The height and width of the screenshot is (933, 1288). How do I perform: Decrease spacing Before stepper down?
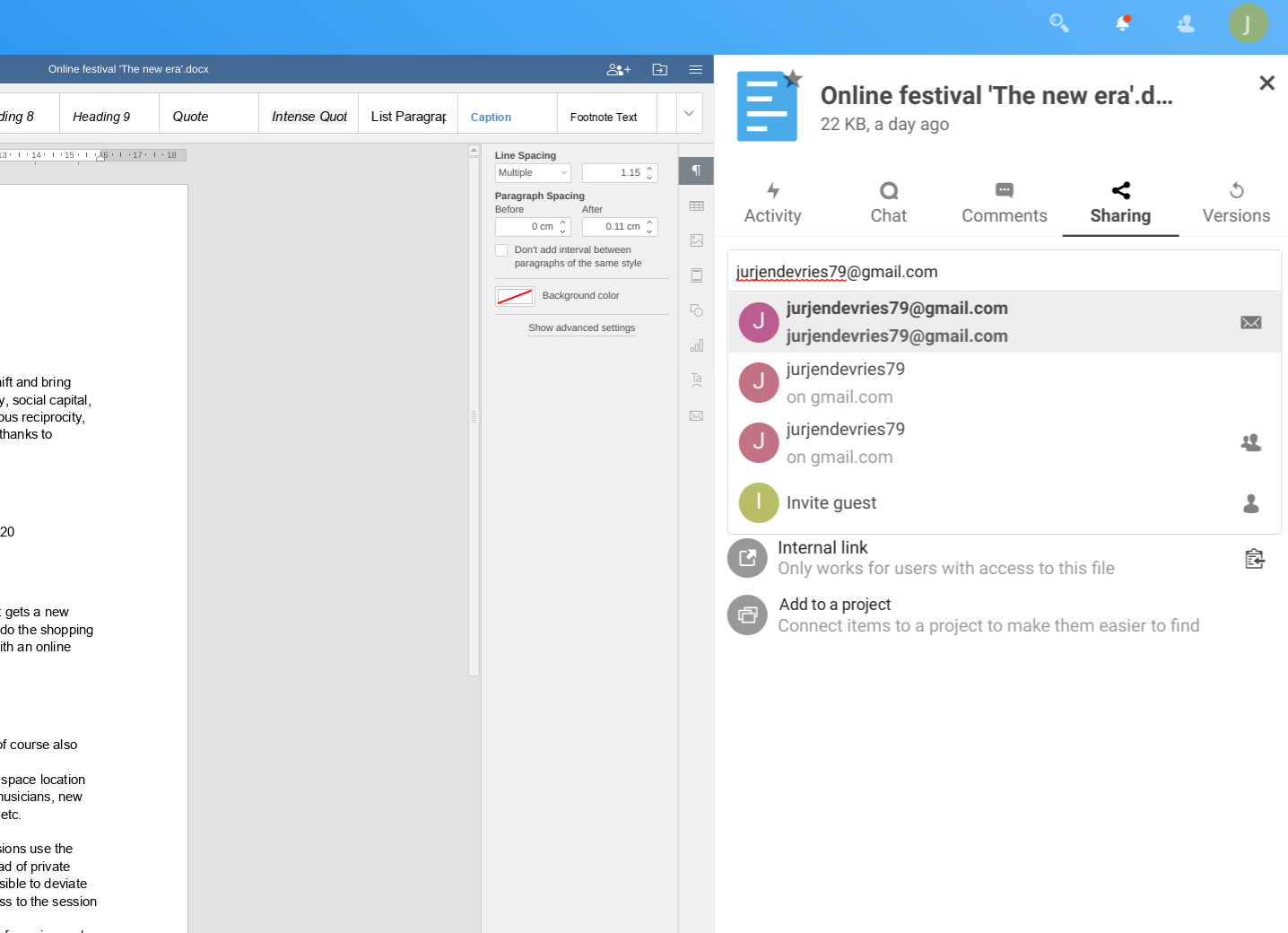click(563, 231)
